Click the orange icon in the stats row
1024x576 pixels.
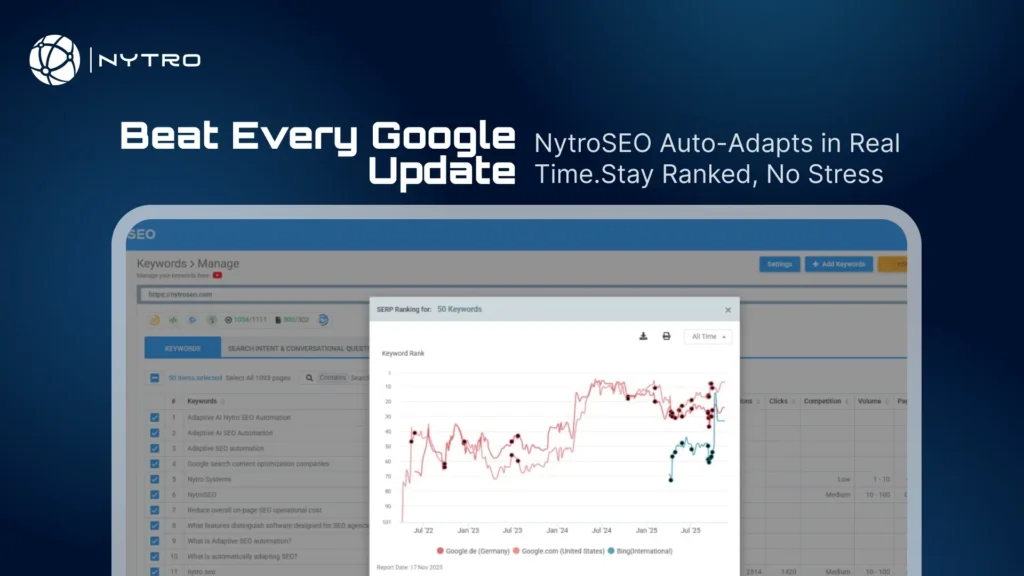155,321
